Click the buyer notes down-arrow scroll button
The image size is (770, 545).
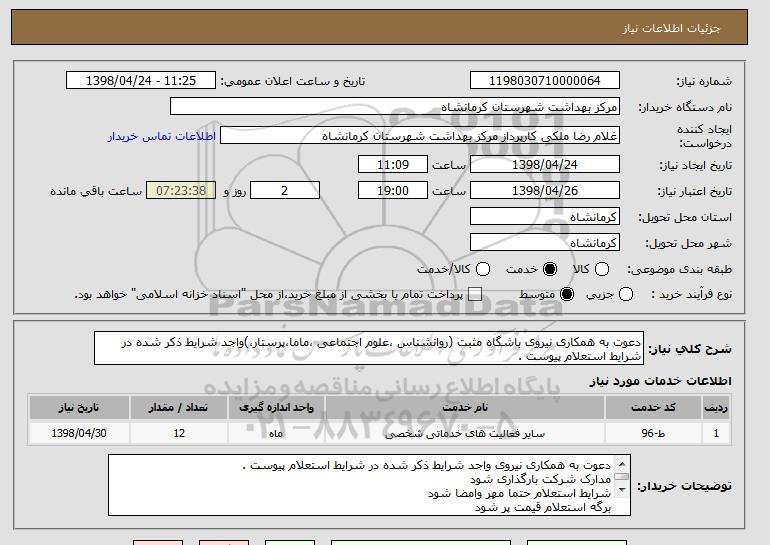(622, 490)
